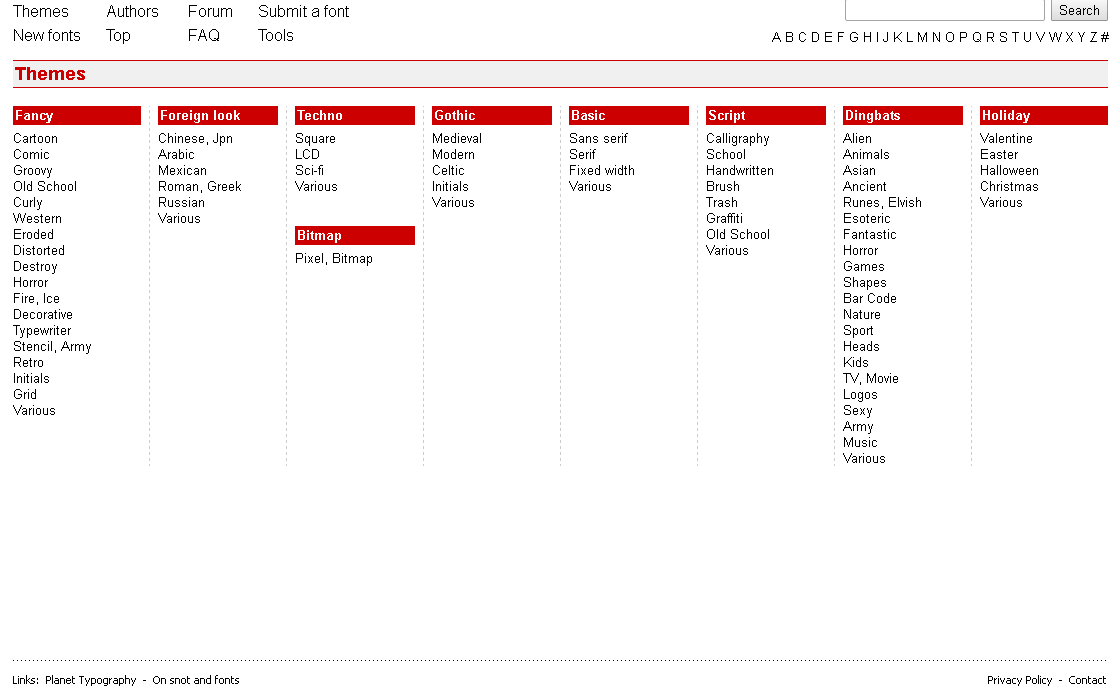This screenshot has width=1113, height=698.
Task: Open Arabic theme
Action: (x=176, y=155)
